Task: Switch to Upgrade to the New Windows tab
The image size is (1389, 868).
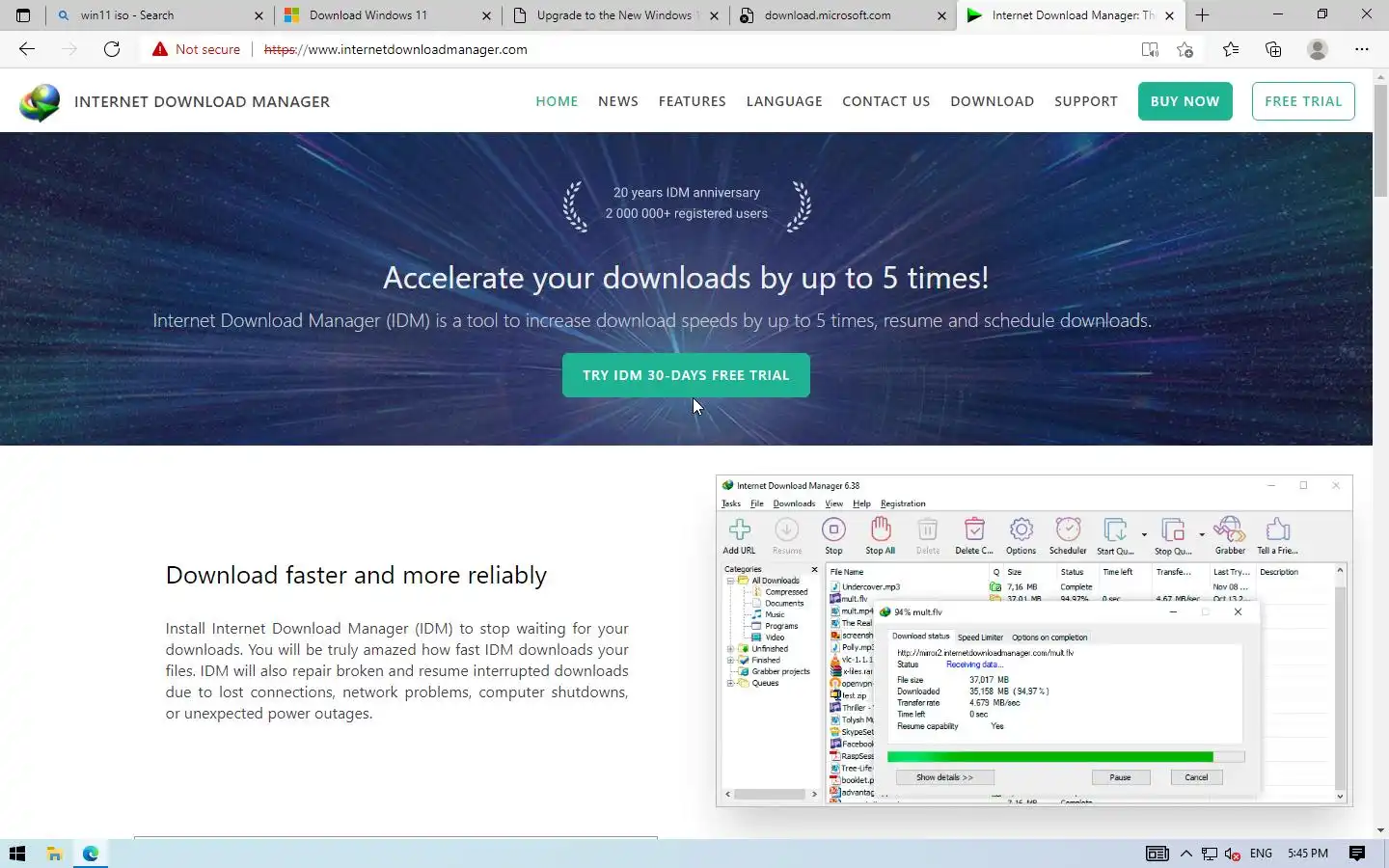Action: 615,15
